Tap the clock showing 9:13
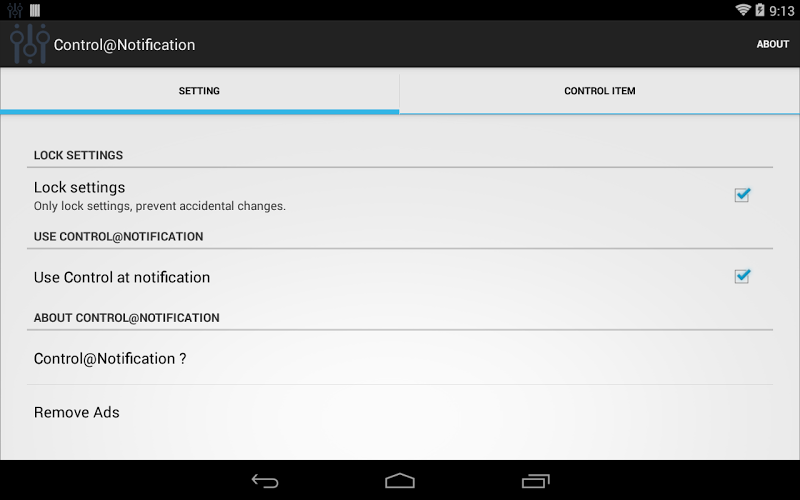The height and width of the screenshot is (500, 800). (x=781, y=11)
